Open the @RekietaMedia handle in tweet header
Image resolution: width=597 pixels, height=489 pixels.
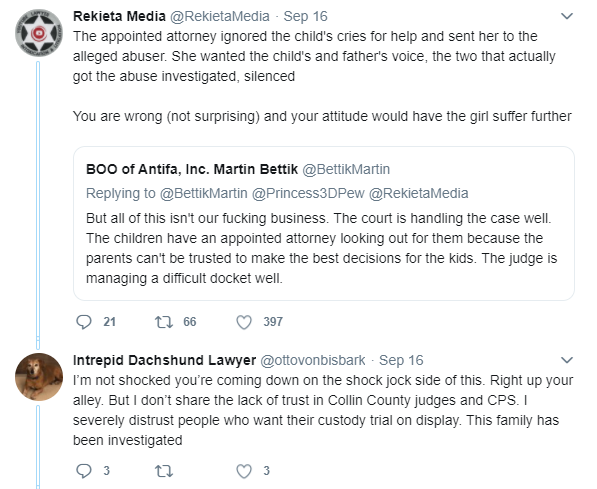click(x=220, y=16)
